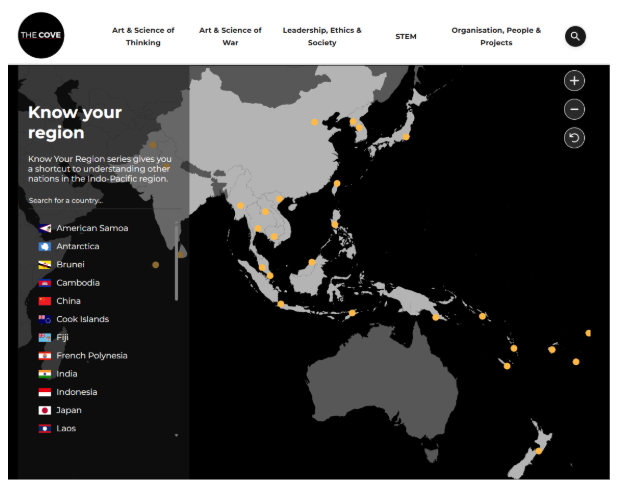Viewport: 617px width, 488px height.
Task: Click the map marker on New Zealand
Action: pos(539,451)
